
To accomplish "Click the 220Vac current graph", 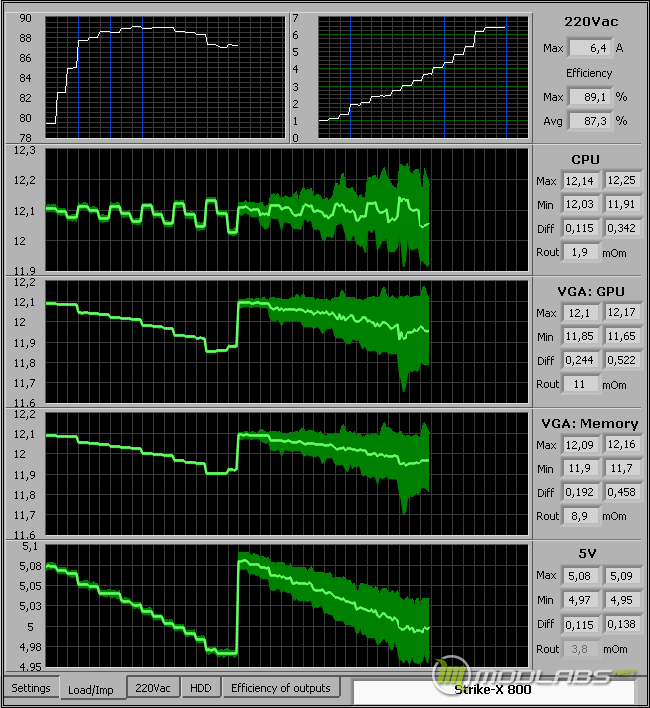I will 423,77.
